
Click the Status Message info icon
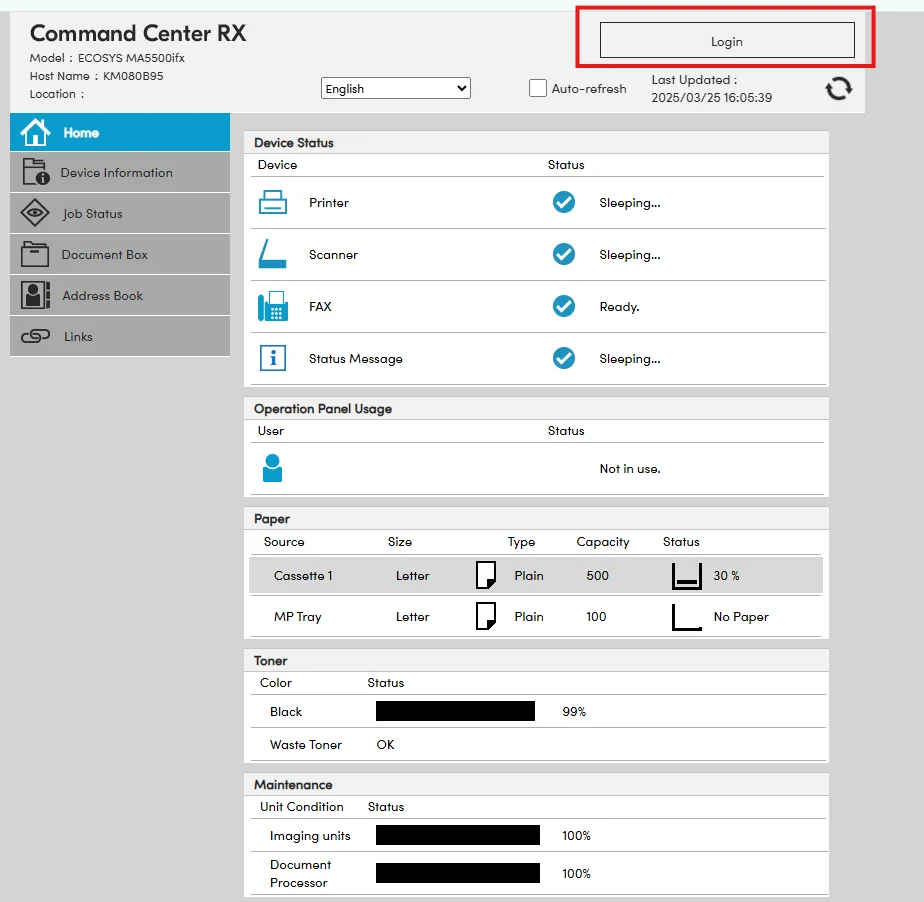pos(273,358)
